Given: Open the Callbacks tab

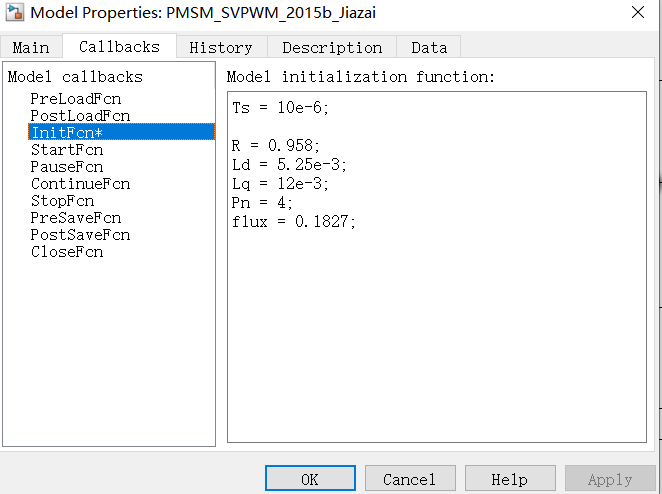Looking at the screenshot, I should pyautogui.click(x=119, y=46).
